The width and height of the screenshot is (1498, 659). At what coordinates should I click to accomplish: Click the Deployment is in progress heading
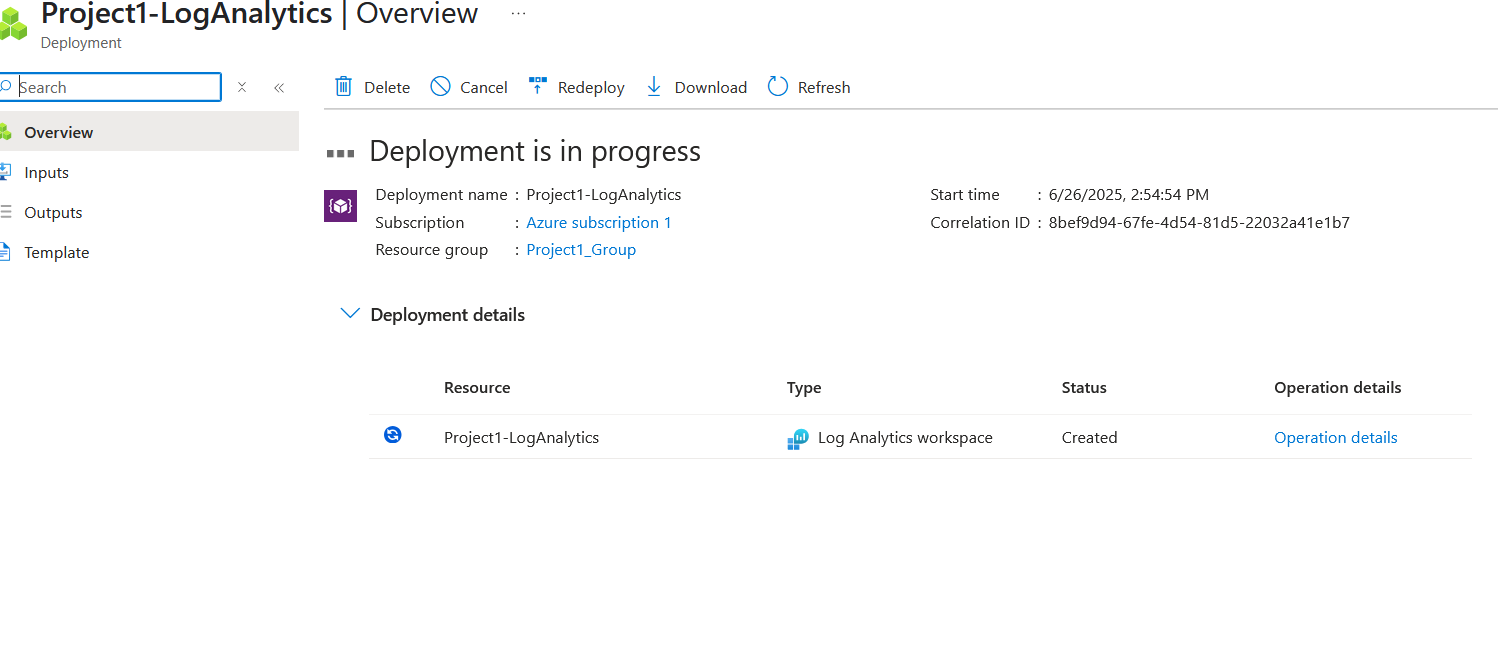click(x=535, y=151)
